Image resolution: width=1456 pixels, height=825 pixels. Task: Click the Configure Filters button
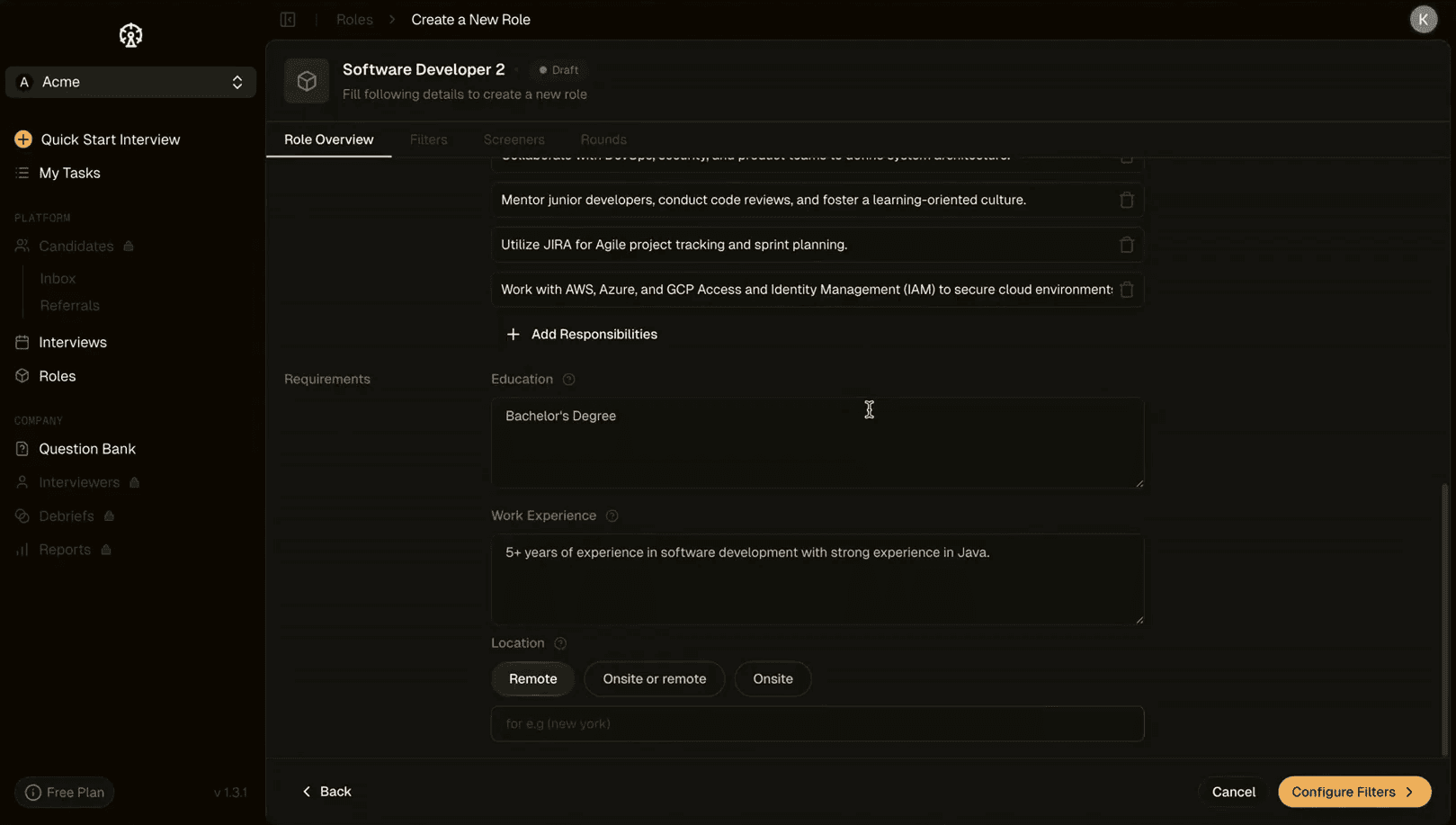pyautogui.click(x=1353, y=792)
